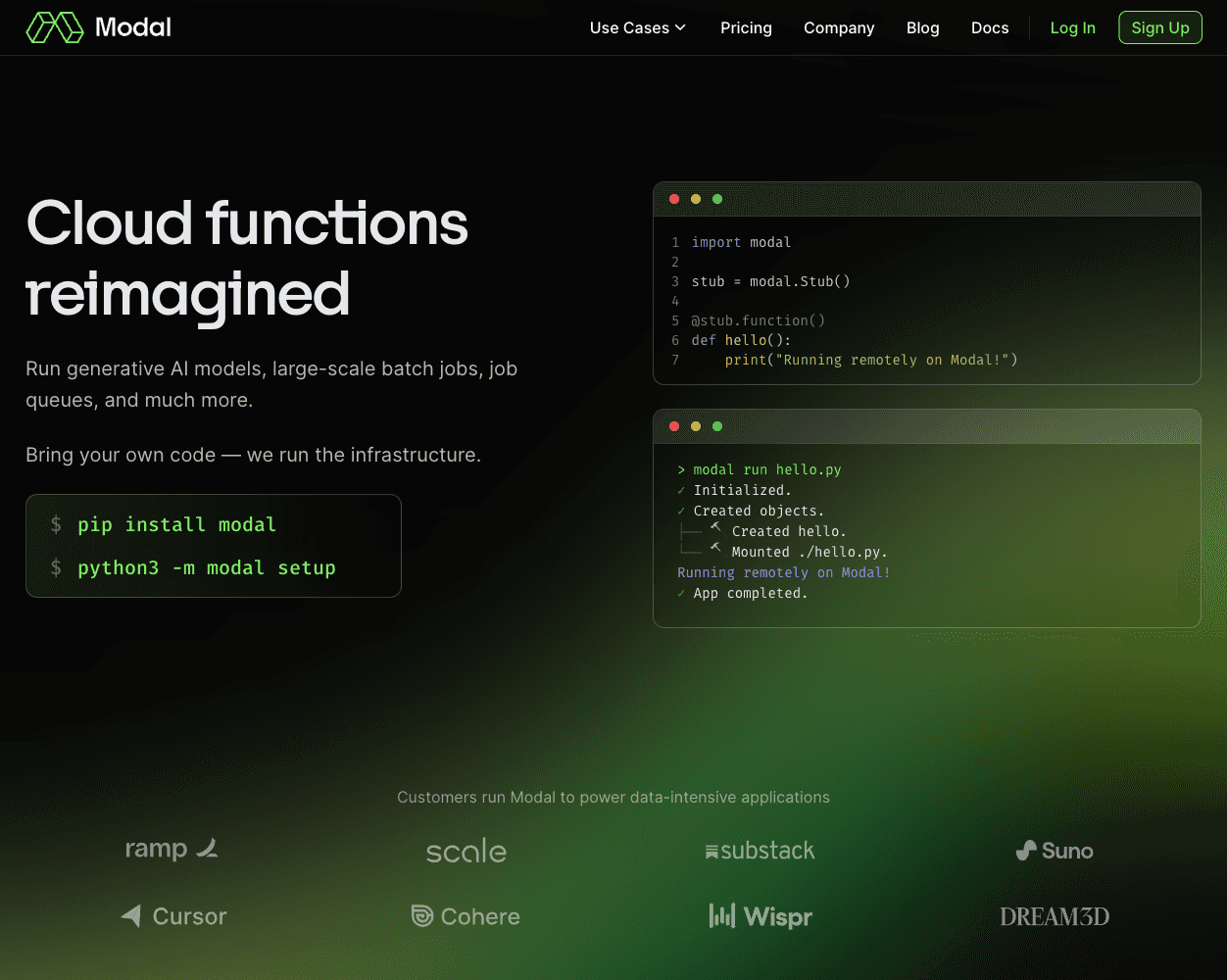Click the 'modal run hello.py' command
Screen dimensions: 1227x980
coord(767,469)
